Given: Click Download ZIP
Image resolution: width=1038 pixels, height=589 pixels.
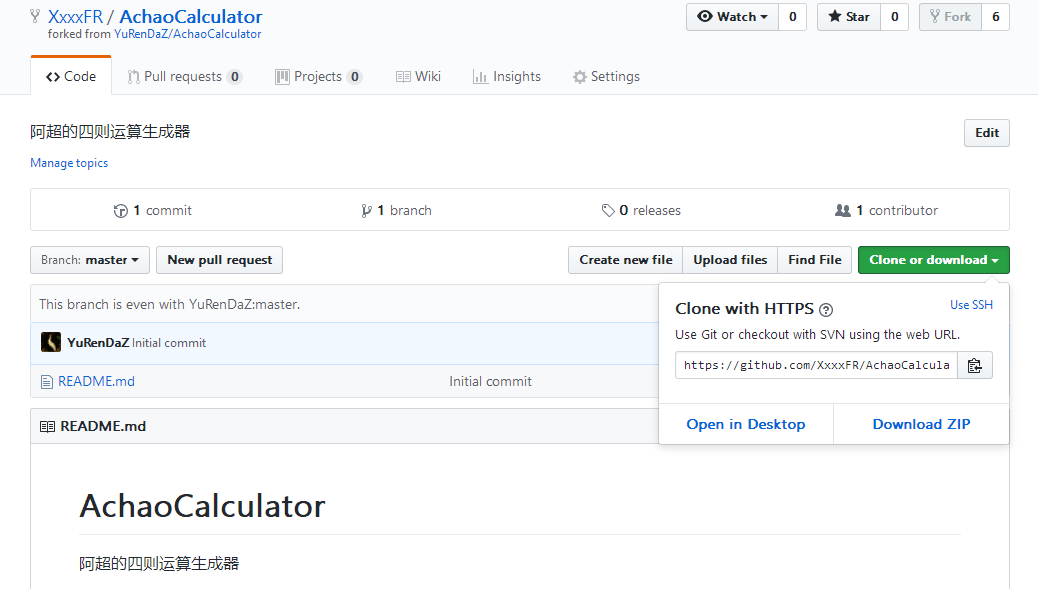Looking at the screenshot, I should (x=921, y=424).
